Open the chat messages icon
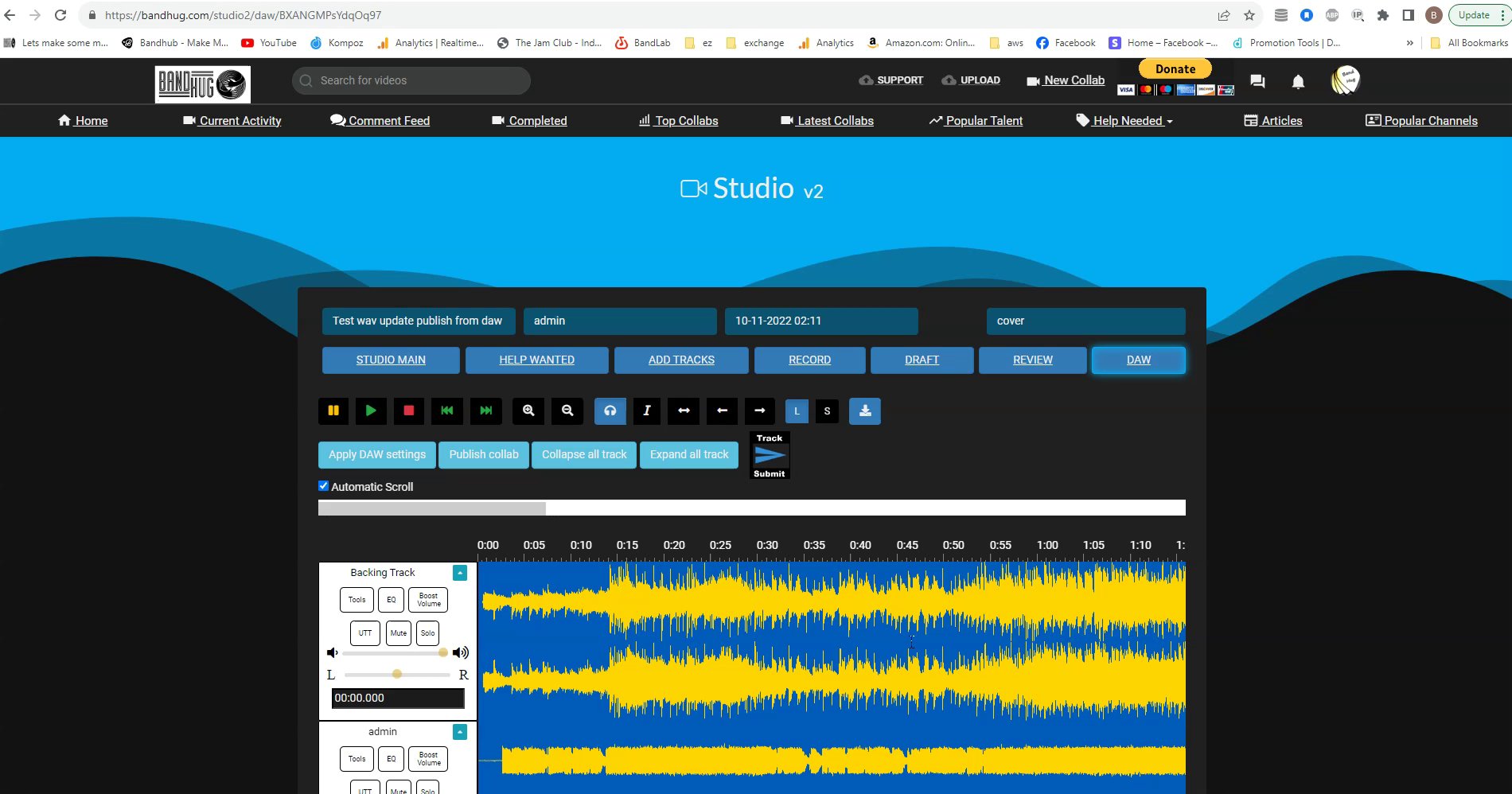The width and height of the screenshot is (1512, 794). 1257,81
